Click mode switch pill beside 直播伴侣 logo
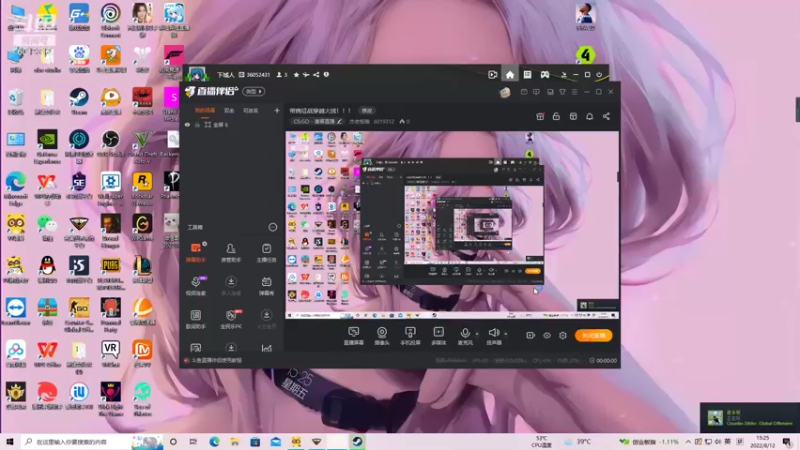The height and width of the screenshot is (450, 800). pyautogui.click(x=254, y=91)
